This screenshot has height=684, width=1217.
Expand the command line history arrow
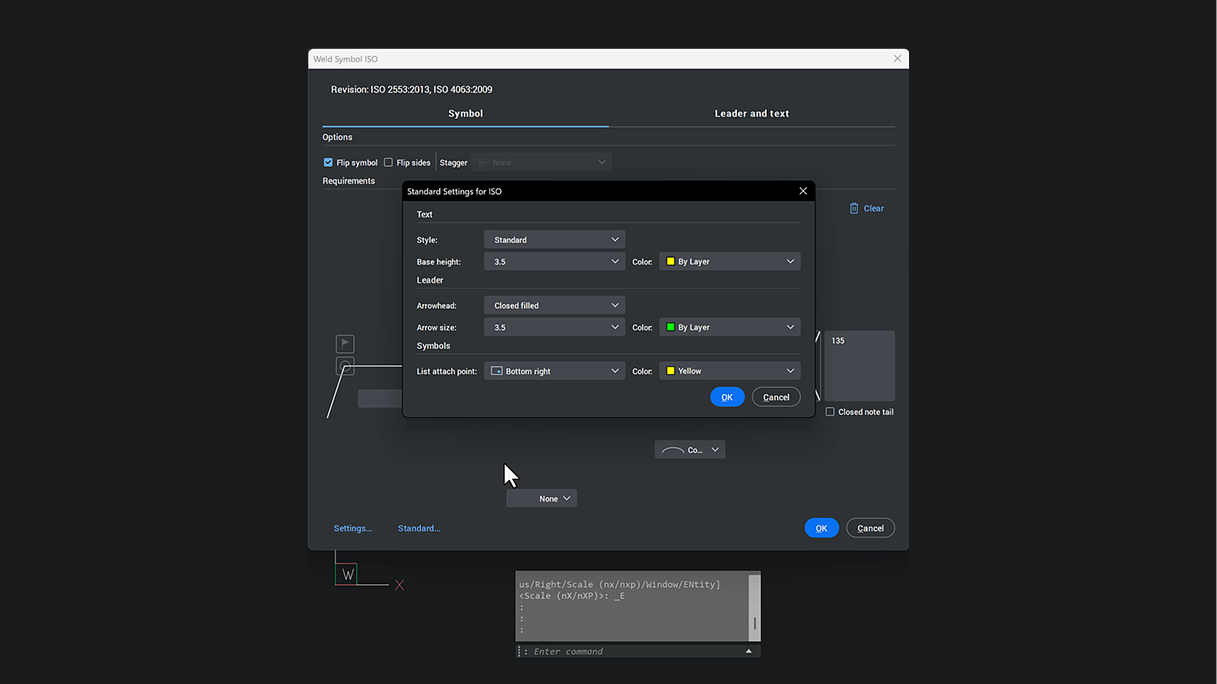click(x=748, y=651)
